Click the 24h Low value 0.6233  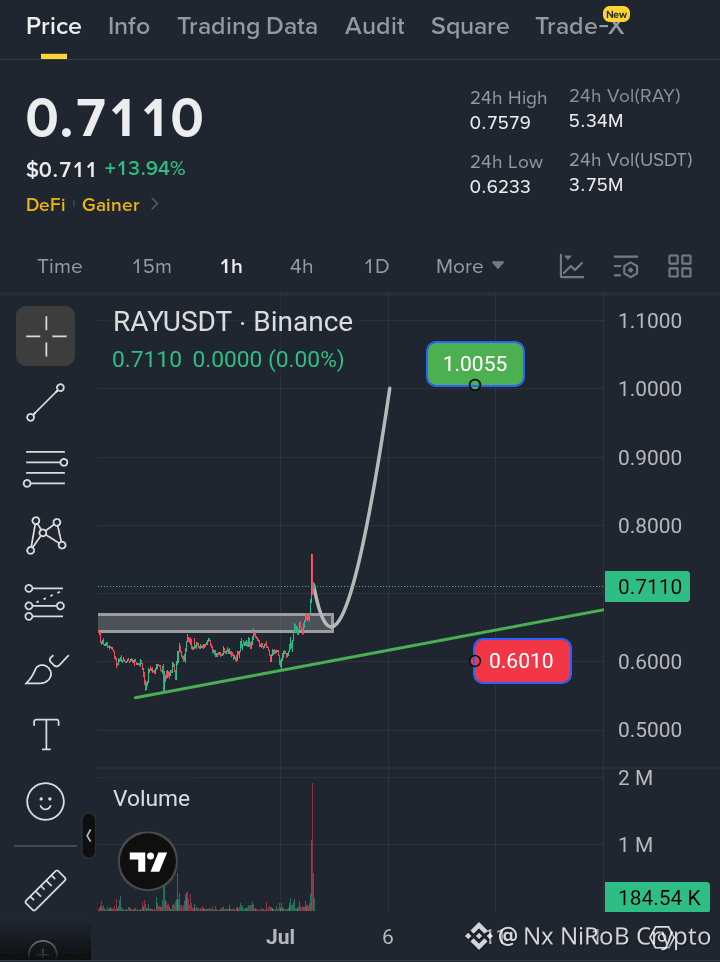500,187
